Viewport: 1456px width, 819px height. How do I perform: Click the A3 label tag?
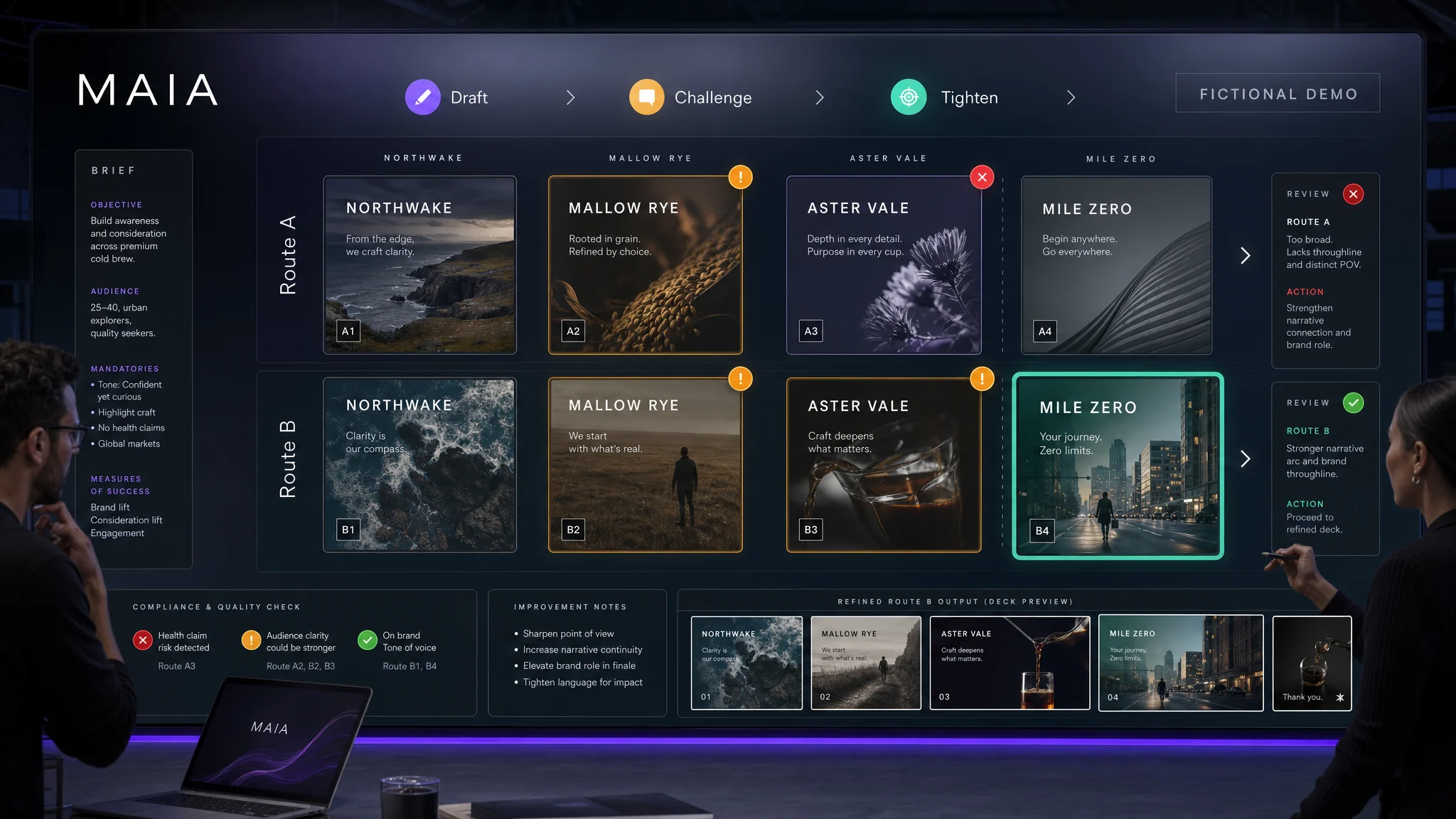[x=811, y=331]
